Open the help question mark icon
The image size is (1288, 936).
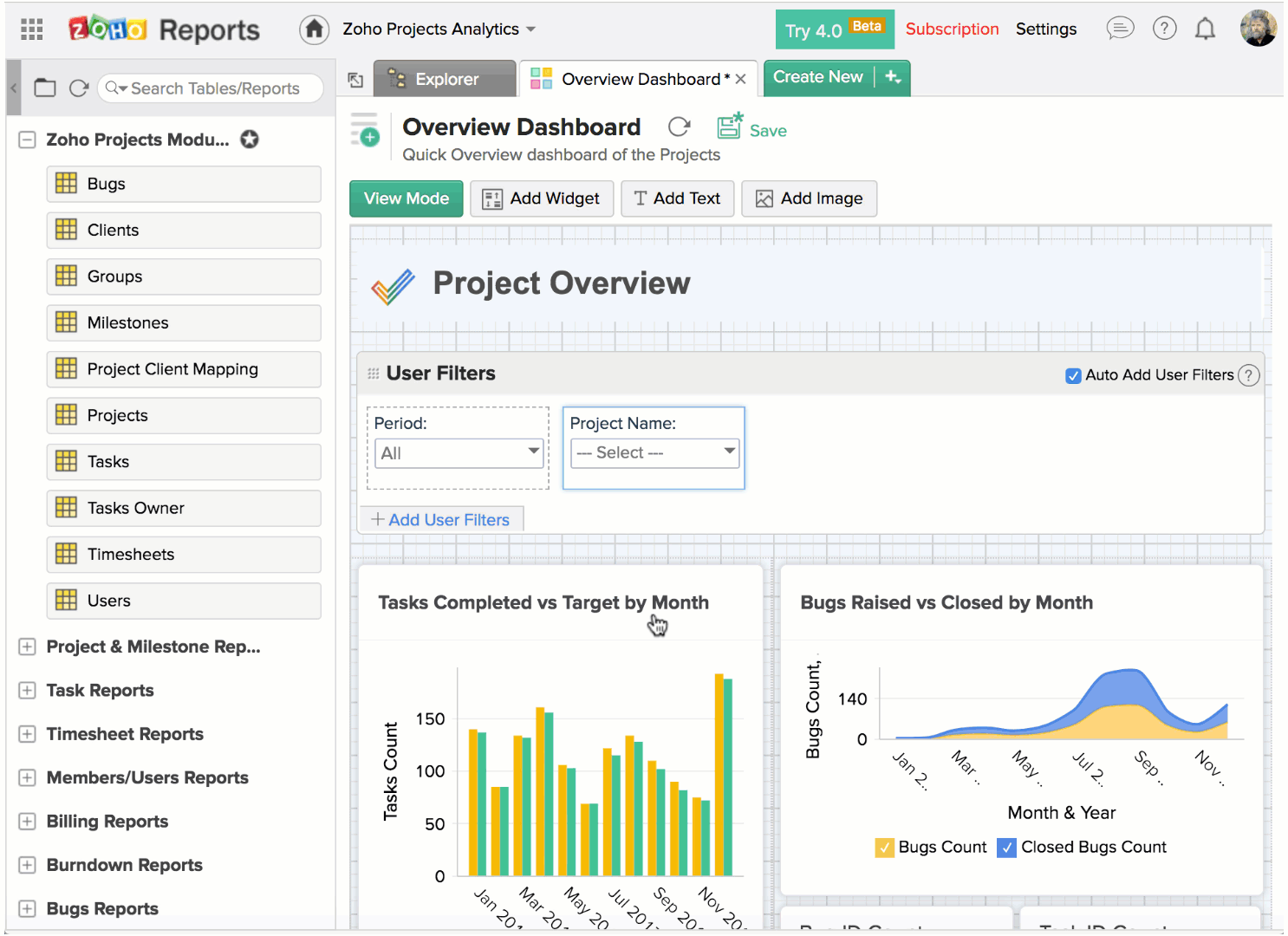[x=1164, y=29]
